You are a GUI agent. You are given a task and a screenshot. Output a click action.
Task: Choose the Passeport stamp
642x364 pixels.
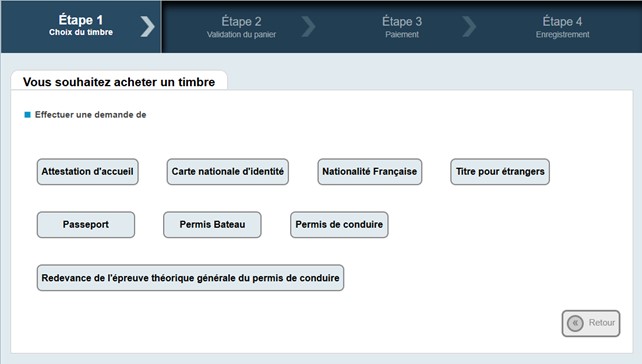(86, 225)
